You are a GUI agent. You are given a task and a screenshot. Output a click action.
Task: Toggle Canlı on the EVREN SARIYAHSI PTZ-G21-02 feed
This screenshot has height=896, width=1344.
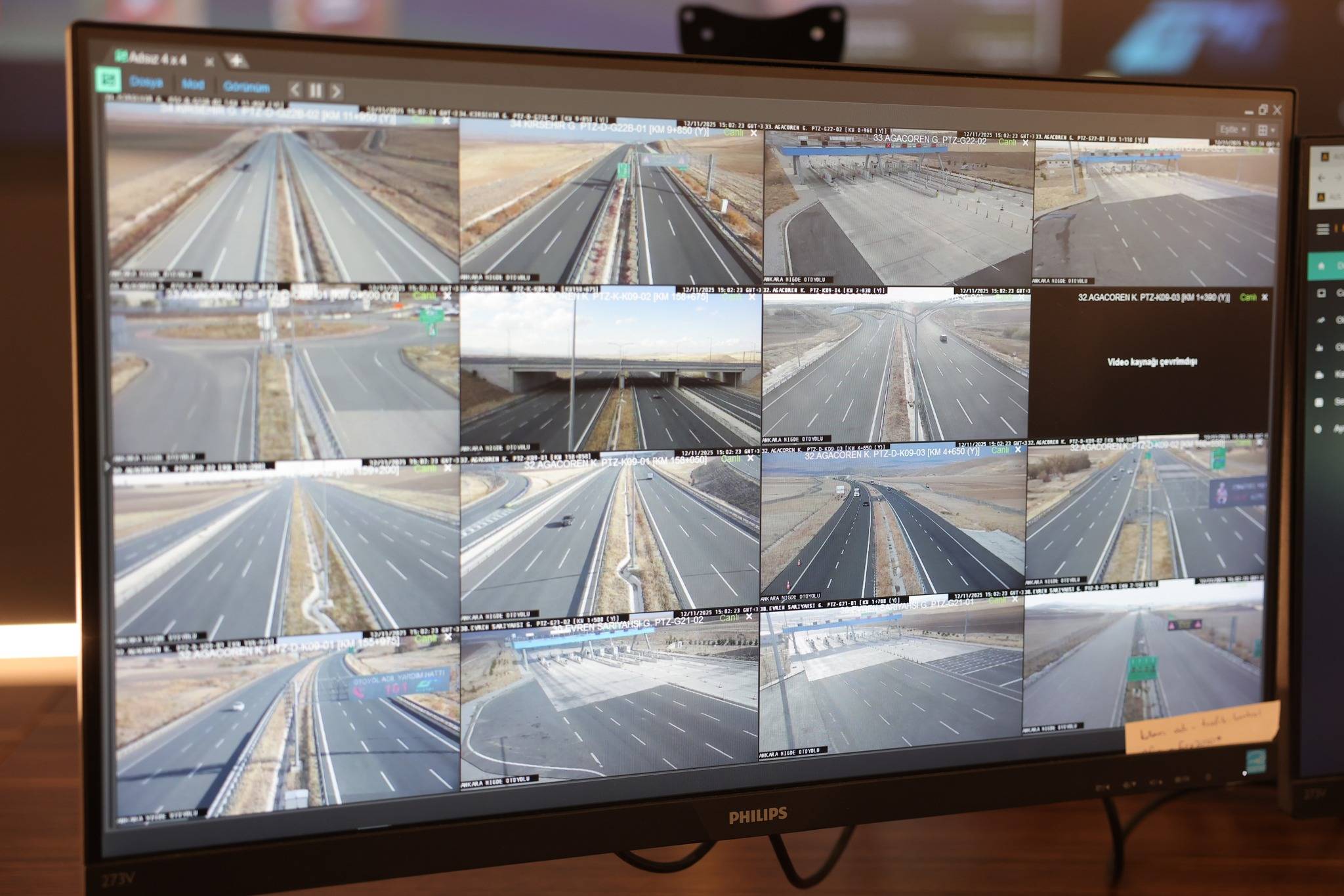pyautogui.click(x=728, y=618)
